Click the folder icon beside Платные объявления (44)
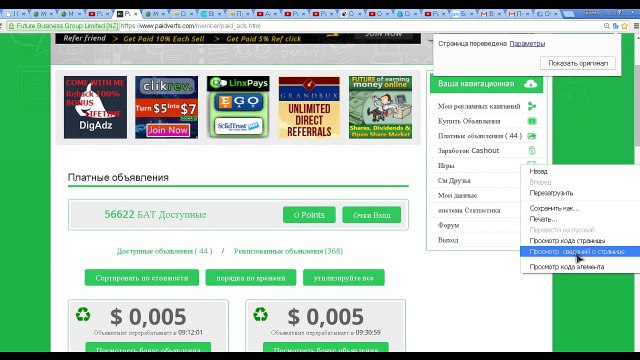This screenshot has height=360, width=640. [x=531, y=136]
